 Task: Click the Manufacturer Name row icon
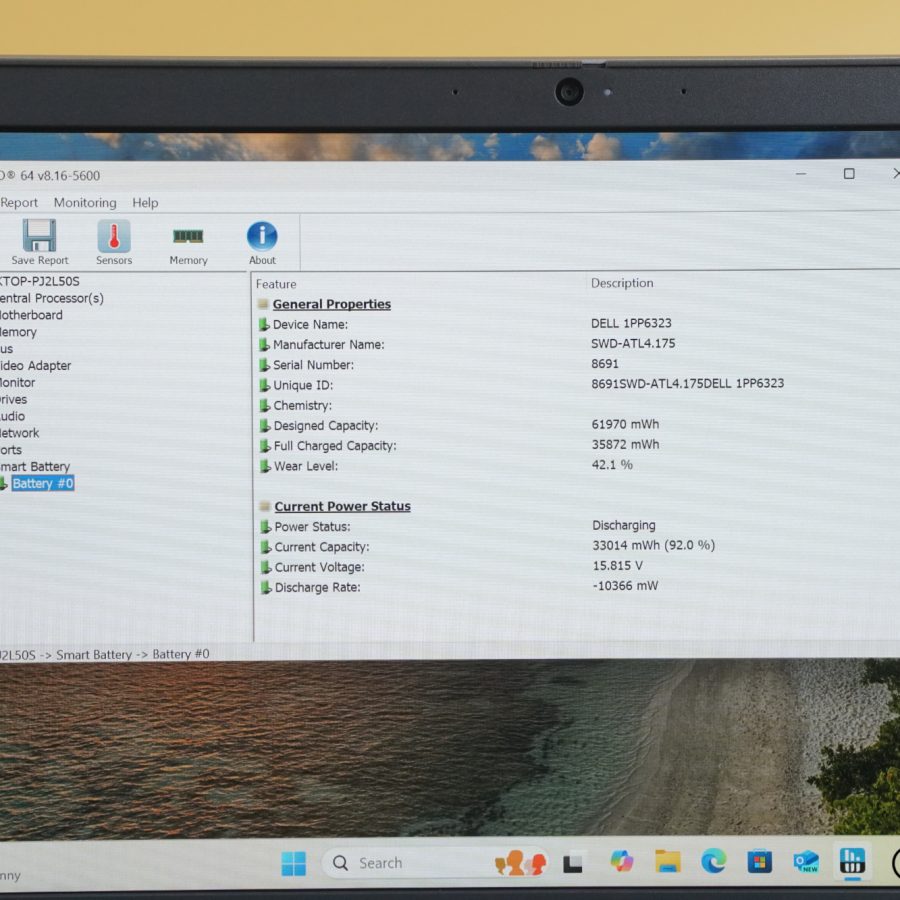coord(264,344)
